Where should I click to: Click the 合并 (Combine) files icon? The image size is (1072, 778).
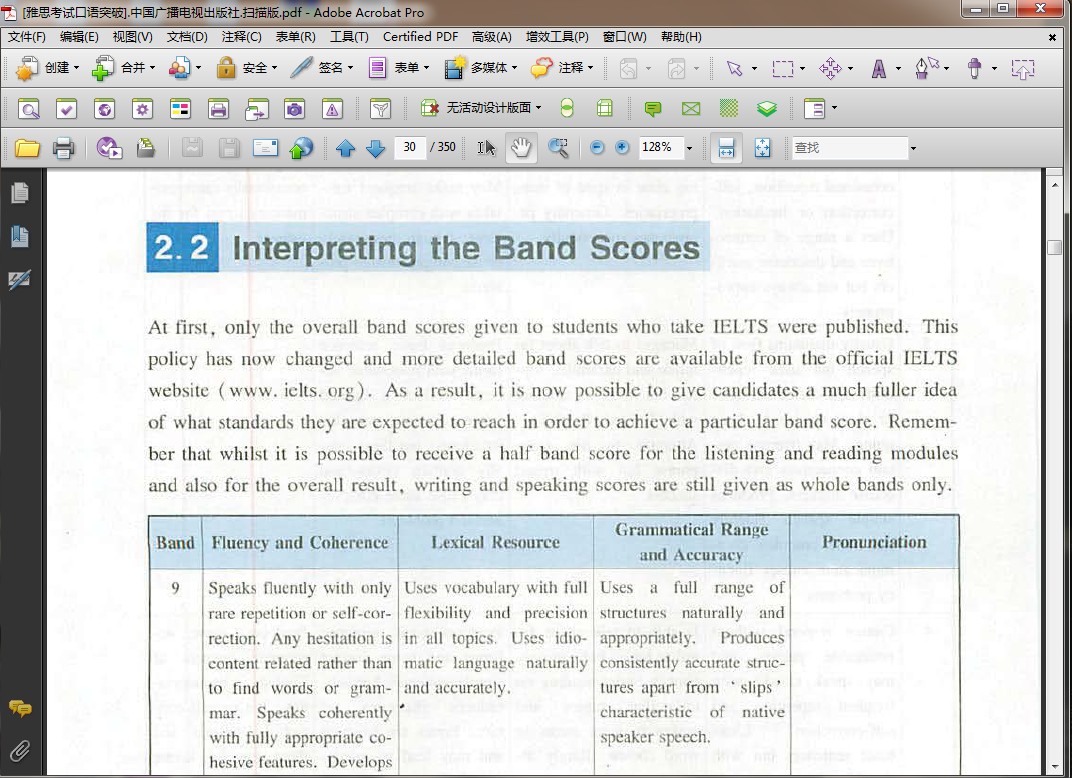103,68
